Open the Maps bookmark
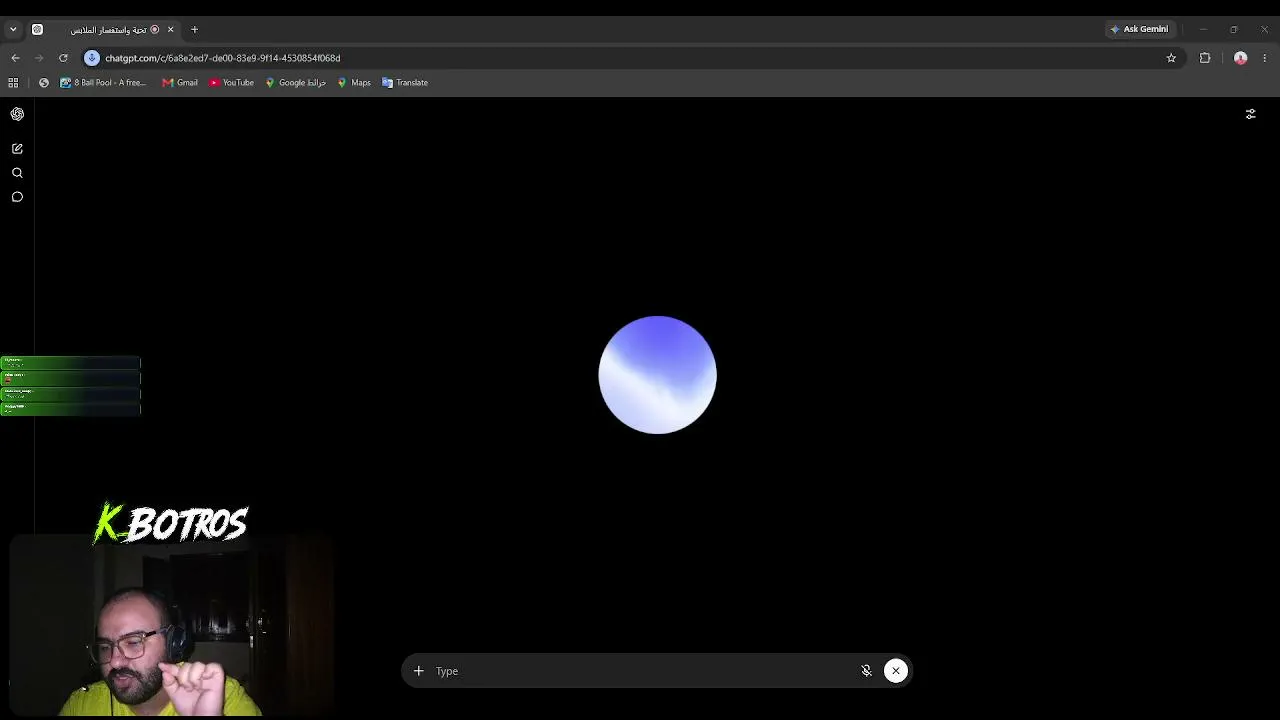Screen dimensions: 1280x720 [354, 83]
